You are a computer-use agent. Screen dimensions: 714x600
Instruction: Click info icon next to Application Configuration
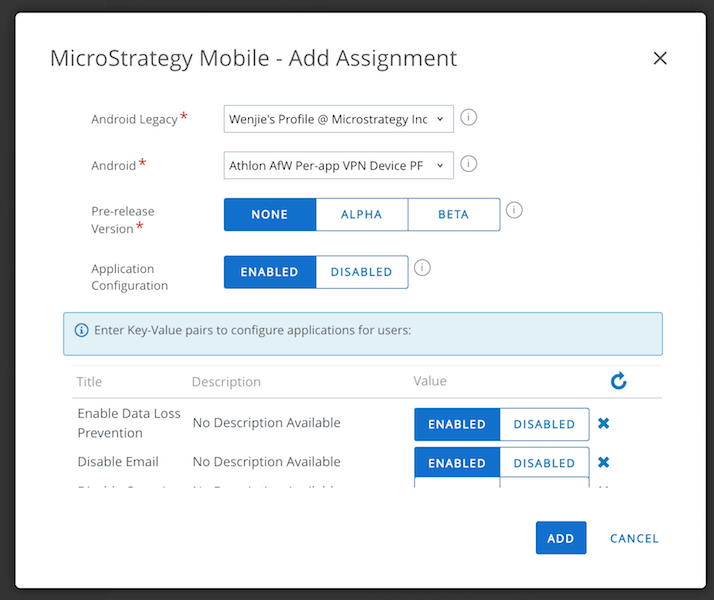(422, 268)
